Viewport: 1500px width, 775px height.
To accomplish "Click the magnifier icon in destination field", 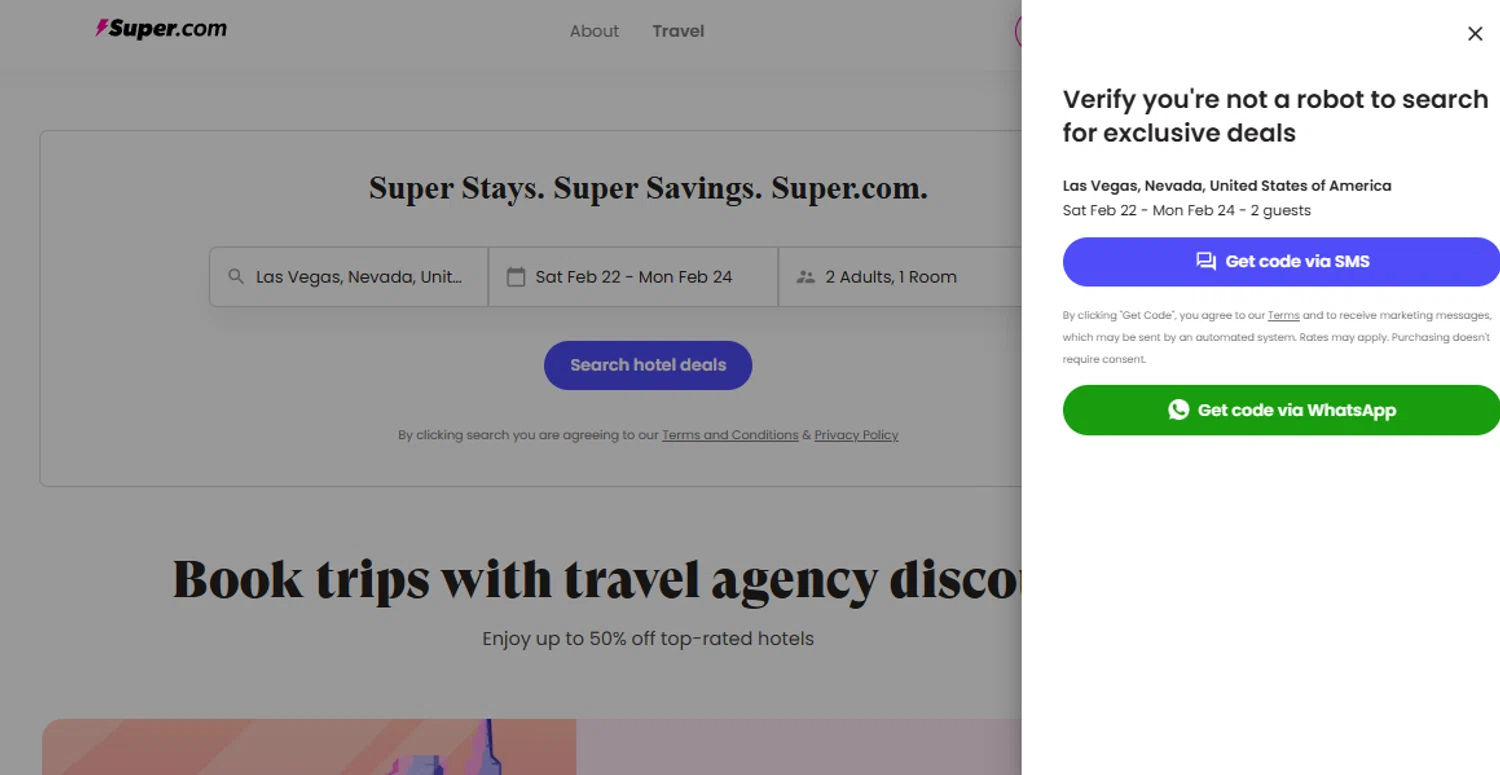I will pyautogui.click(x=236, y=277).
